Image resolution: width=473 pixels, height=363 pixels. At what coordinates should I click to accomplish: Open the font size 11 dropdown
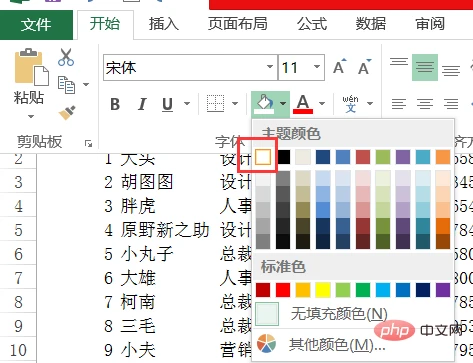pos(317,67)
